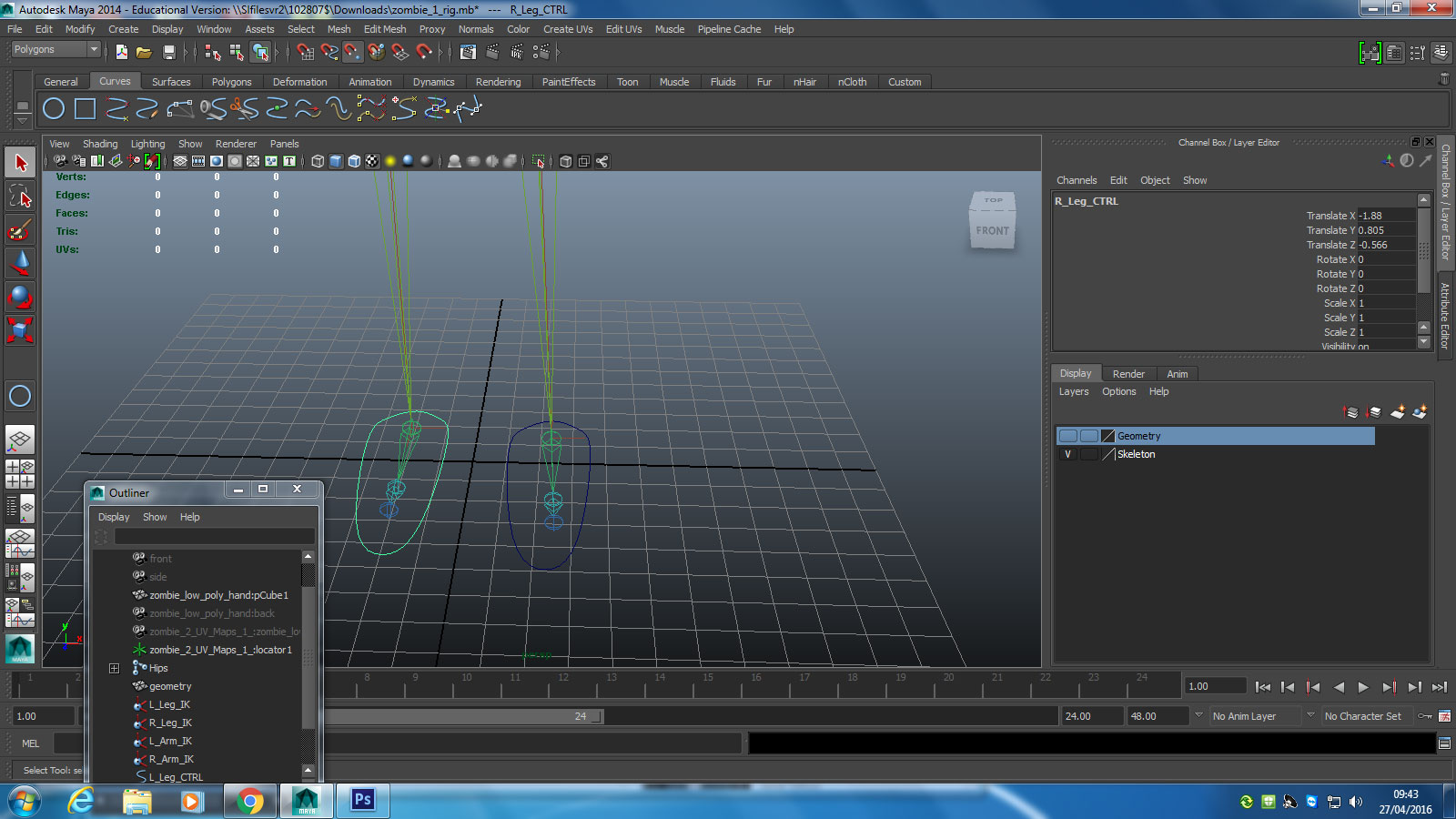Toggle Smooth Shade All viewport icon

(x=336, y=161)
